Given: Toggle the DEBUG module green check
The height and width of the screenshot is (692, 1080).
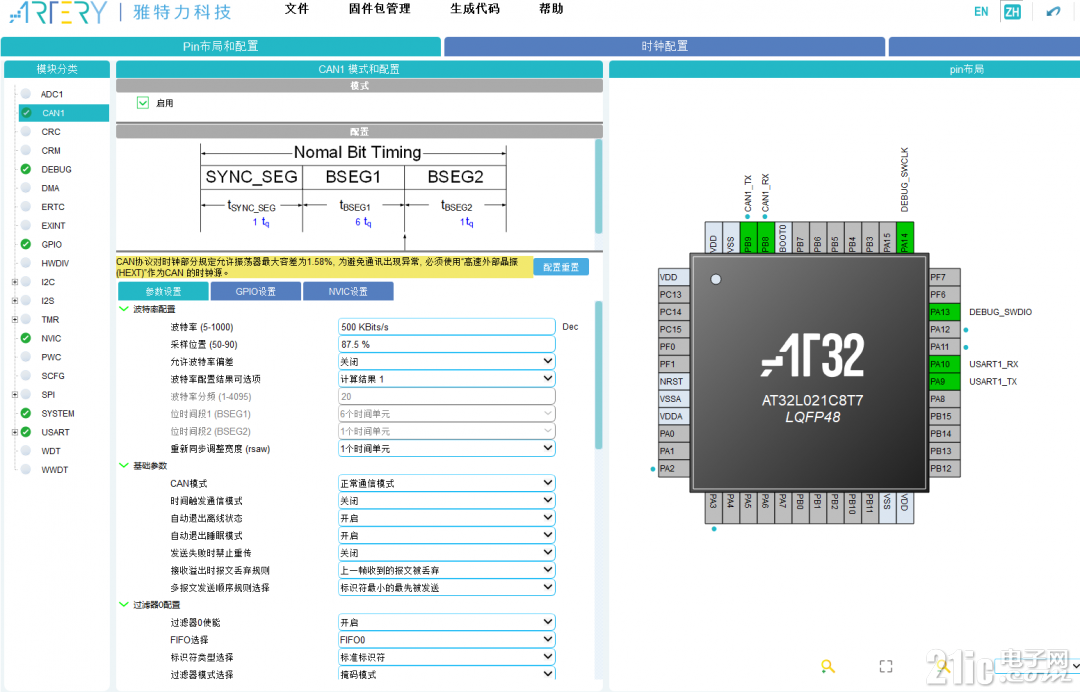Looking at the screenshot, I should coord(25,169).
